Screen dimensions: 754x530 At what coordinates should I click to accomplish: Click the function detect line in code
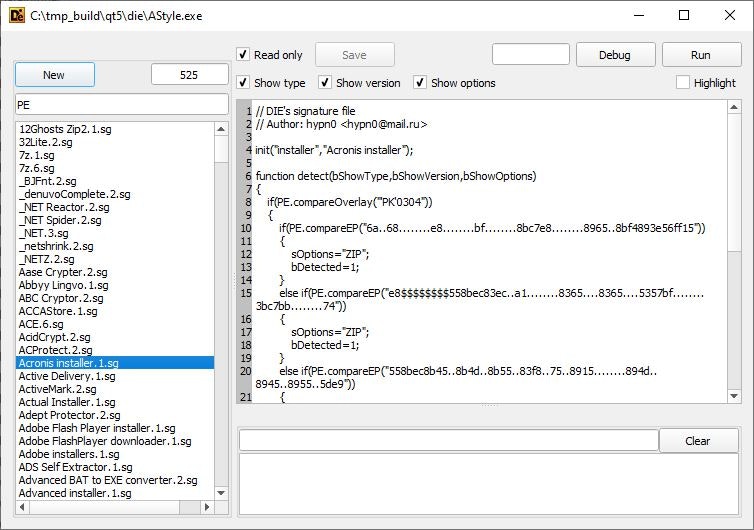396,176
